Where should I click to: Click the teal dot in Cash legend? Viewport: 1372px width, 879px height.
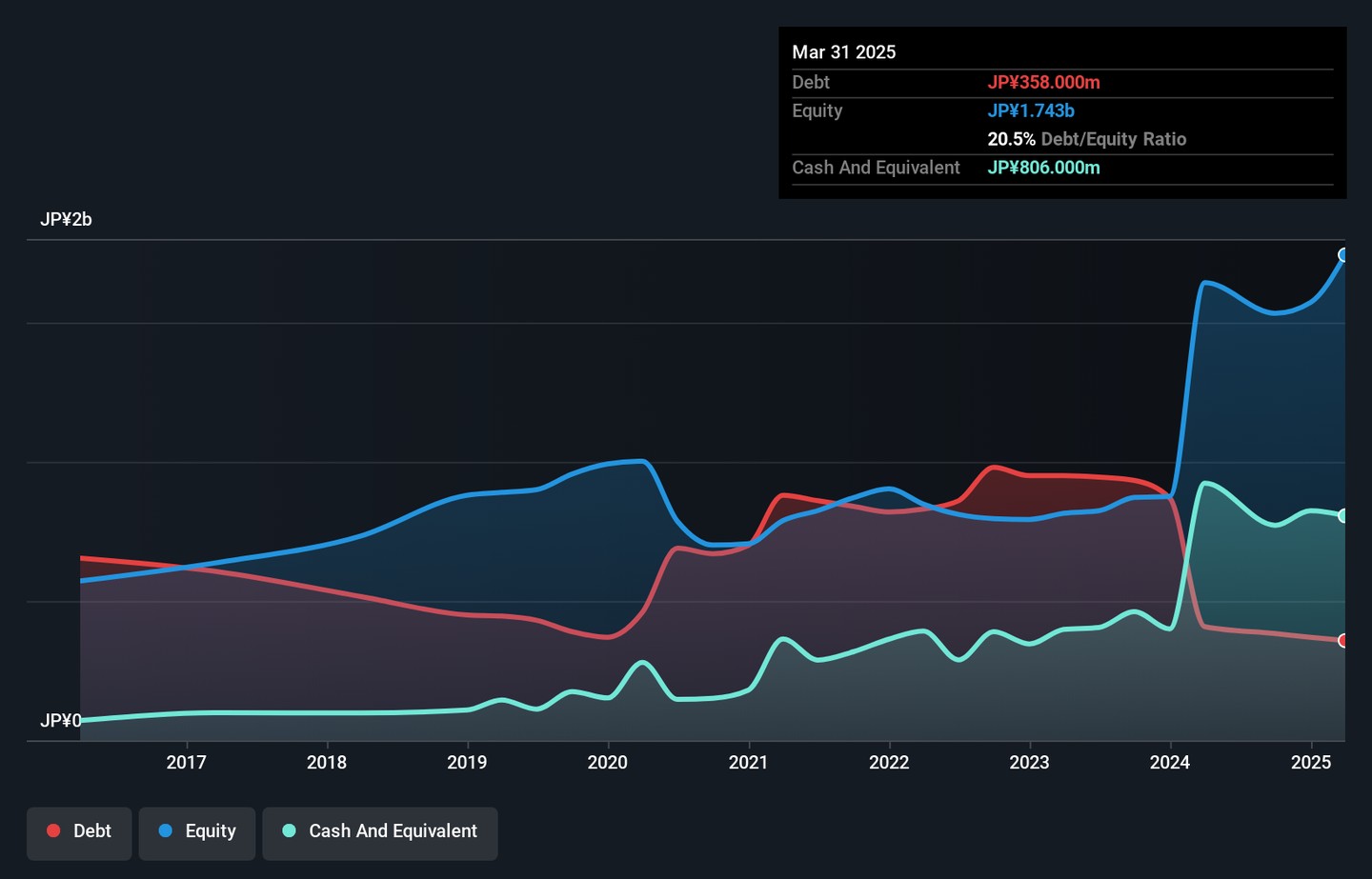289,831
